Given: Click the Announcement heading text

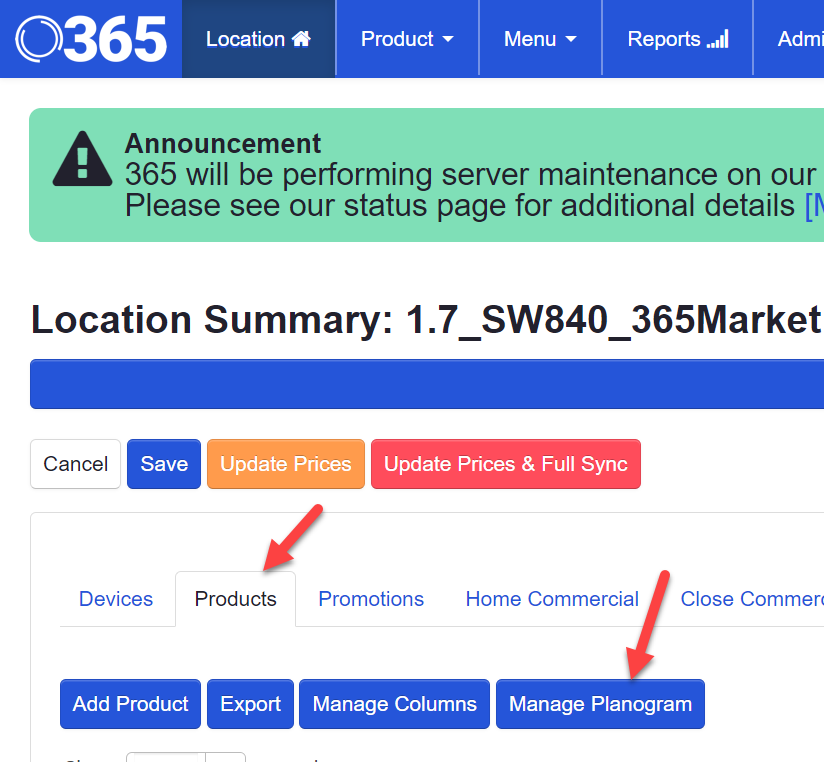Looking at the screenshot, I should point(222,143).
